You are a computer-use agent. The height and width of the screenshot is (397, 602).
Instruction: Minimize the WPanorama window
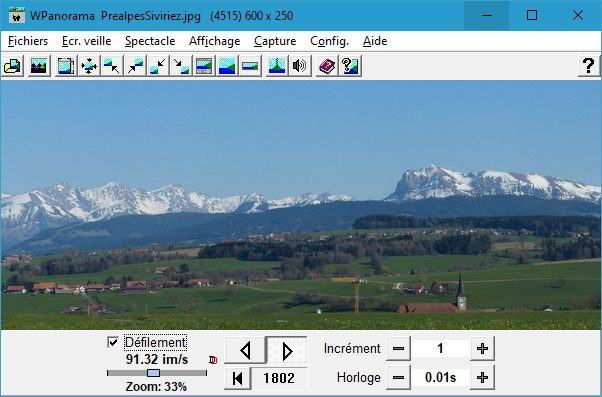coord(487,15)
